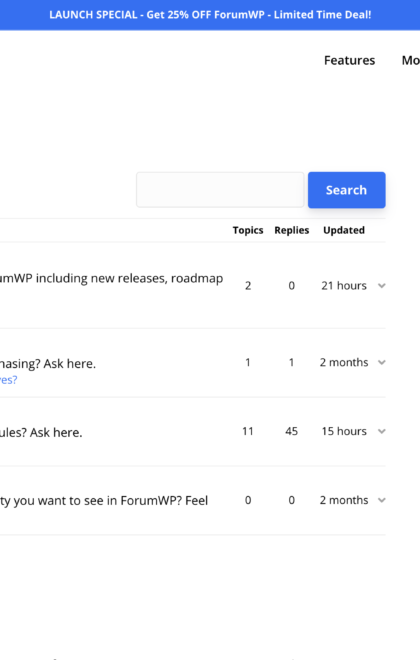
Task: Open the Features menu item
Action: click(349, 61)
